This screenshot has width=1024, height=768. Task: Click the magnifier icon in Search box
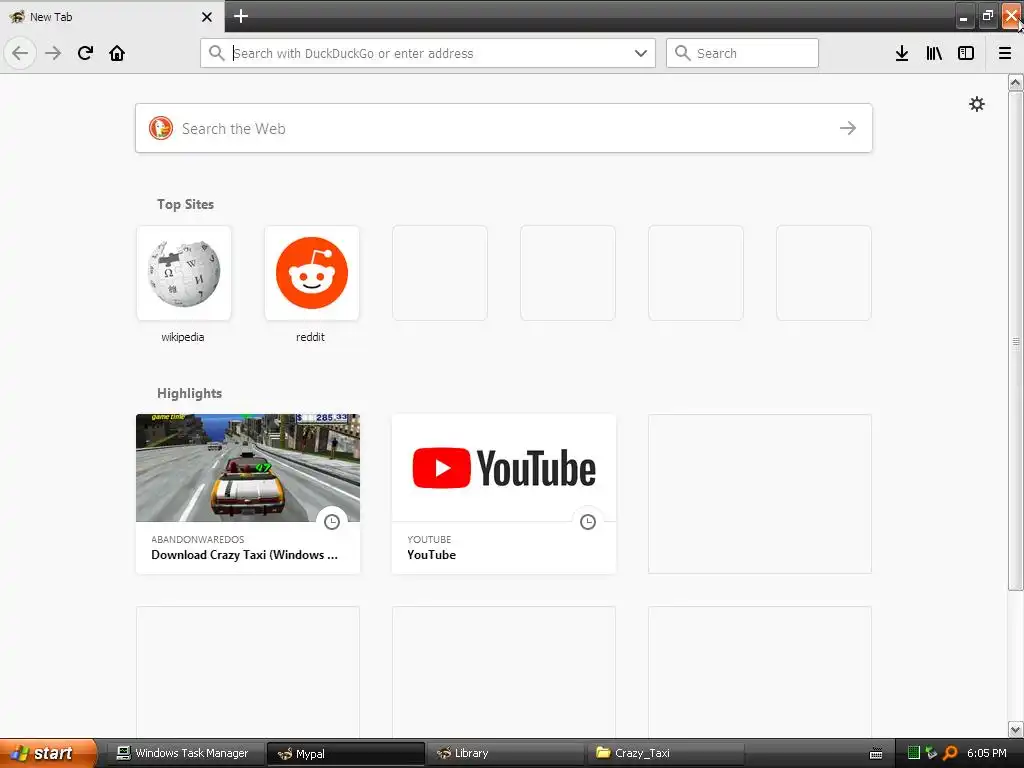[682, 53]
